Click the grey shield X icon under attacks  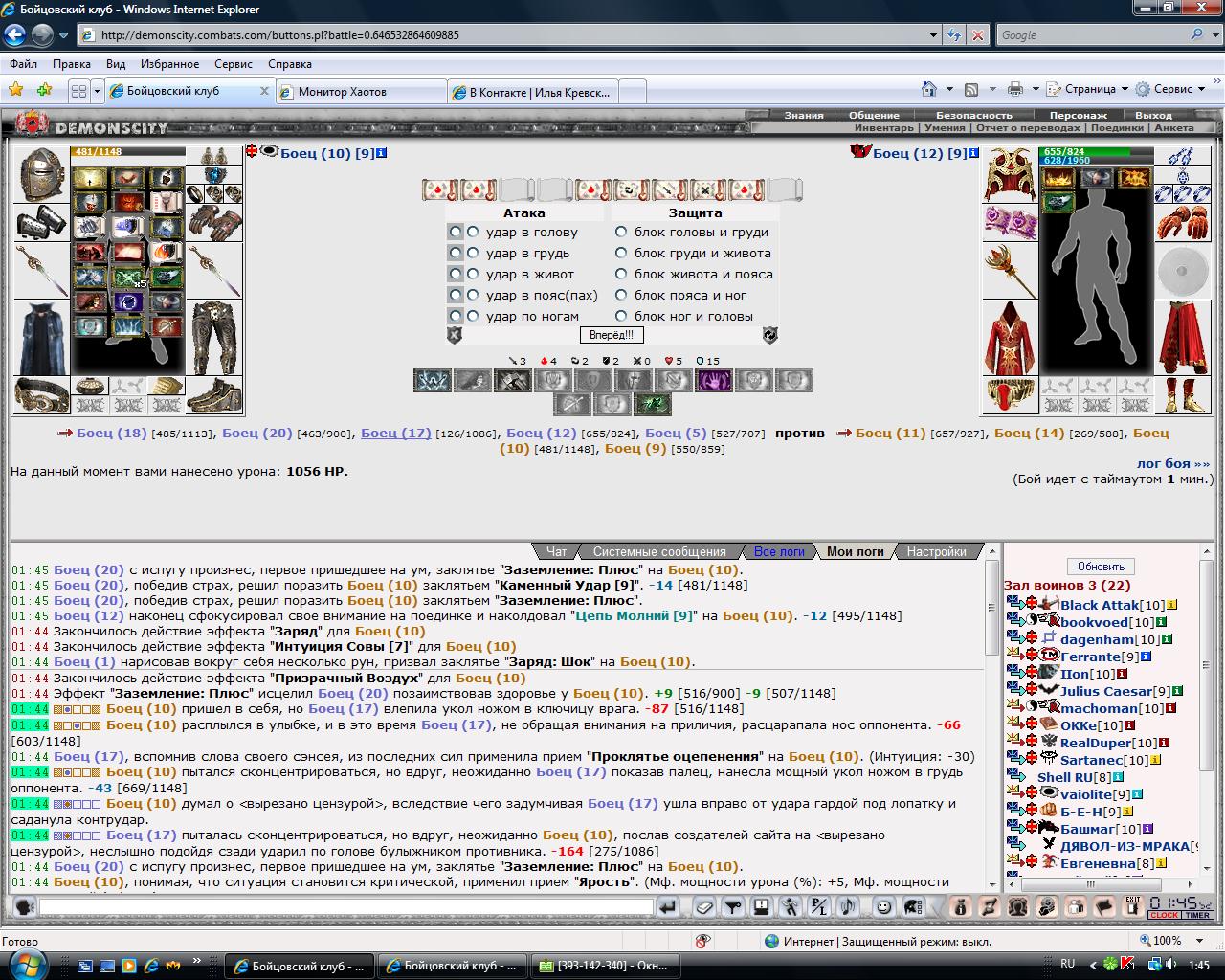[455, 335]
